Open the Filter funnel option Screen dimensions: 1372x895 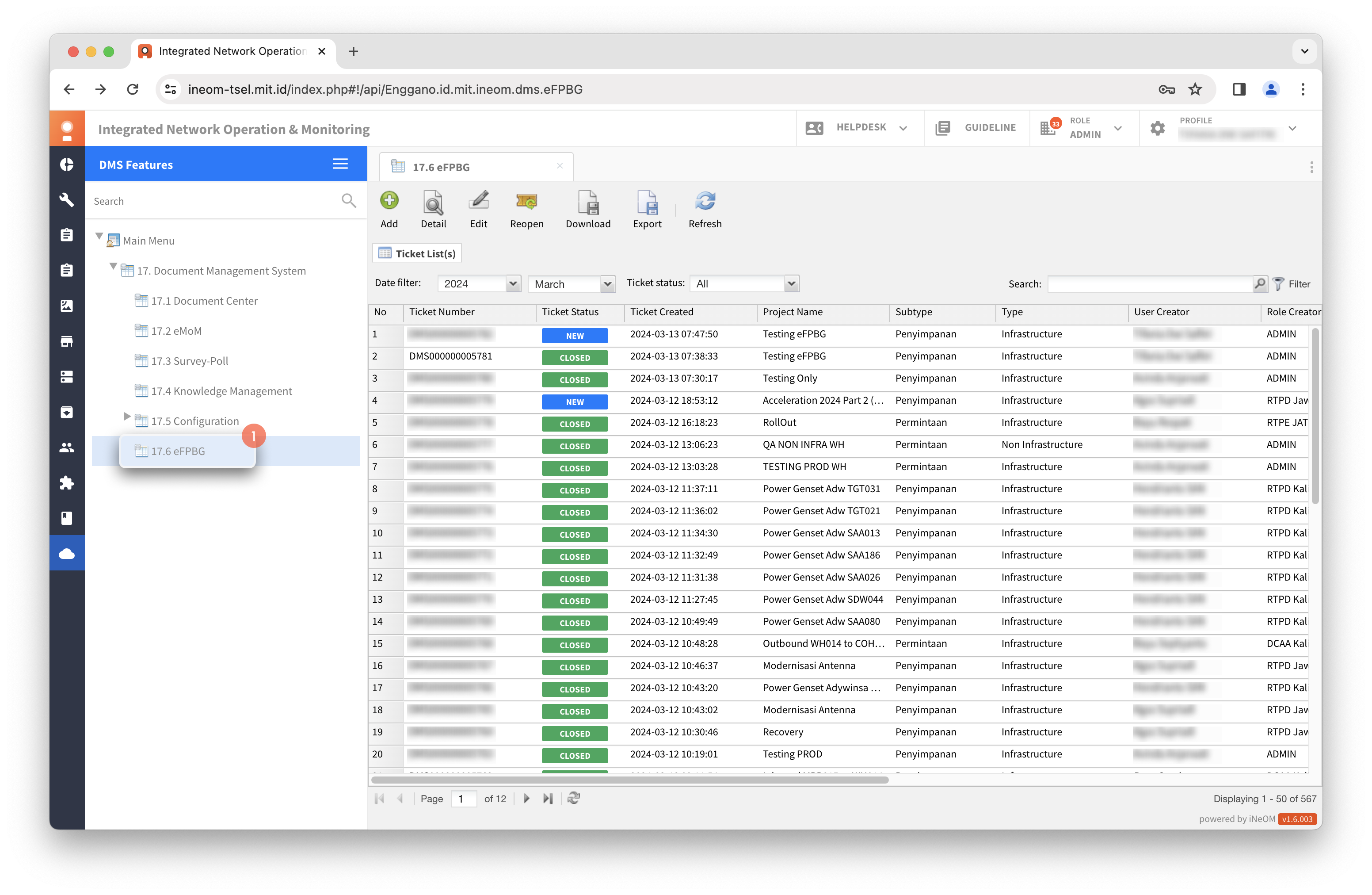coord(1292,284)
